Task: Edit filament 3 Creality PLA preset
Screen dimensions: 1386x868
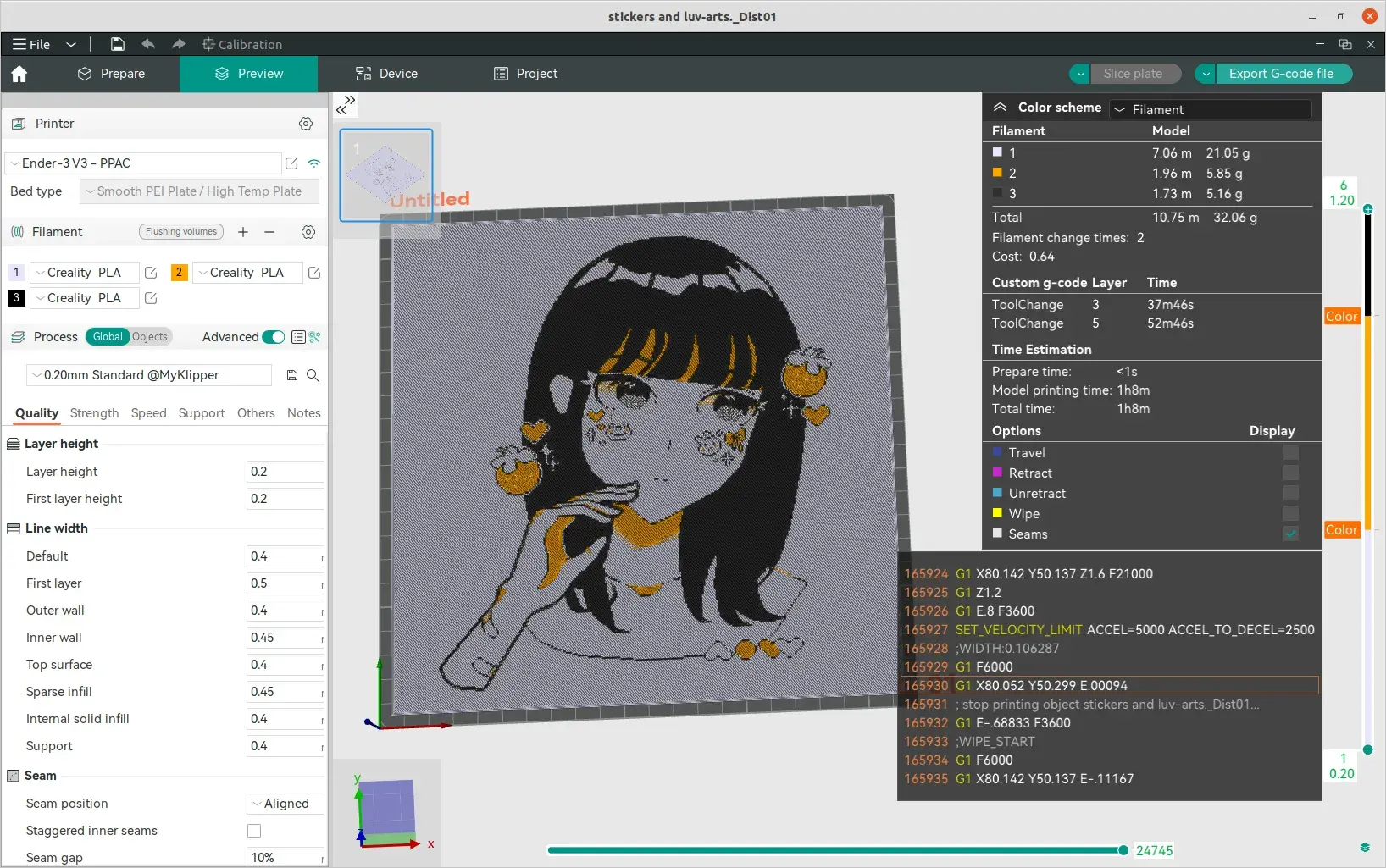Action: click(151, 298)
